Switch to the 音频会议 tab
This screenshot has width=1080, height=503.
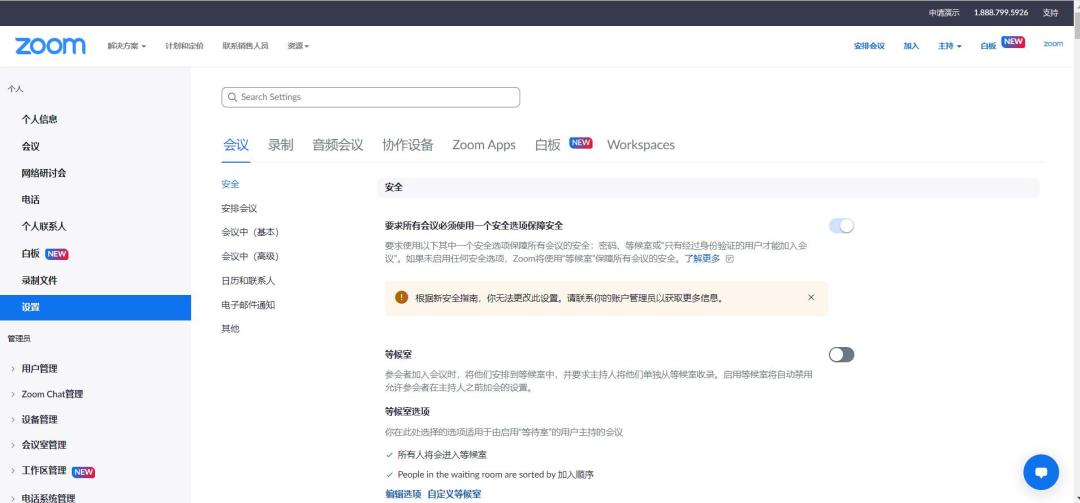(338, 145)
